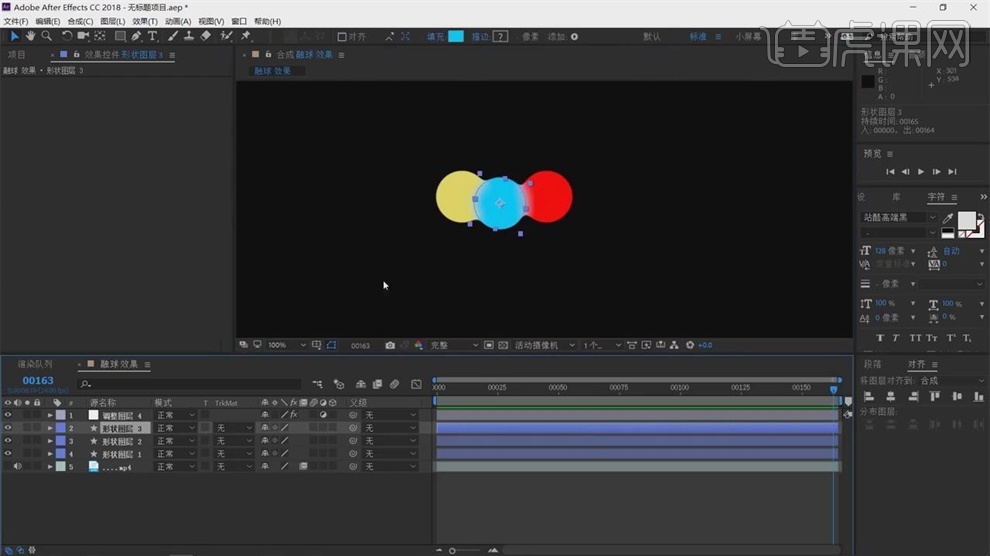
Task: Take a snapshot with camera icon
Action: 390,345
